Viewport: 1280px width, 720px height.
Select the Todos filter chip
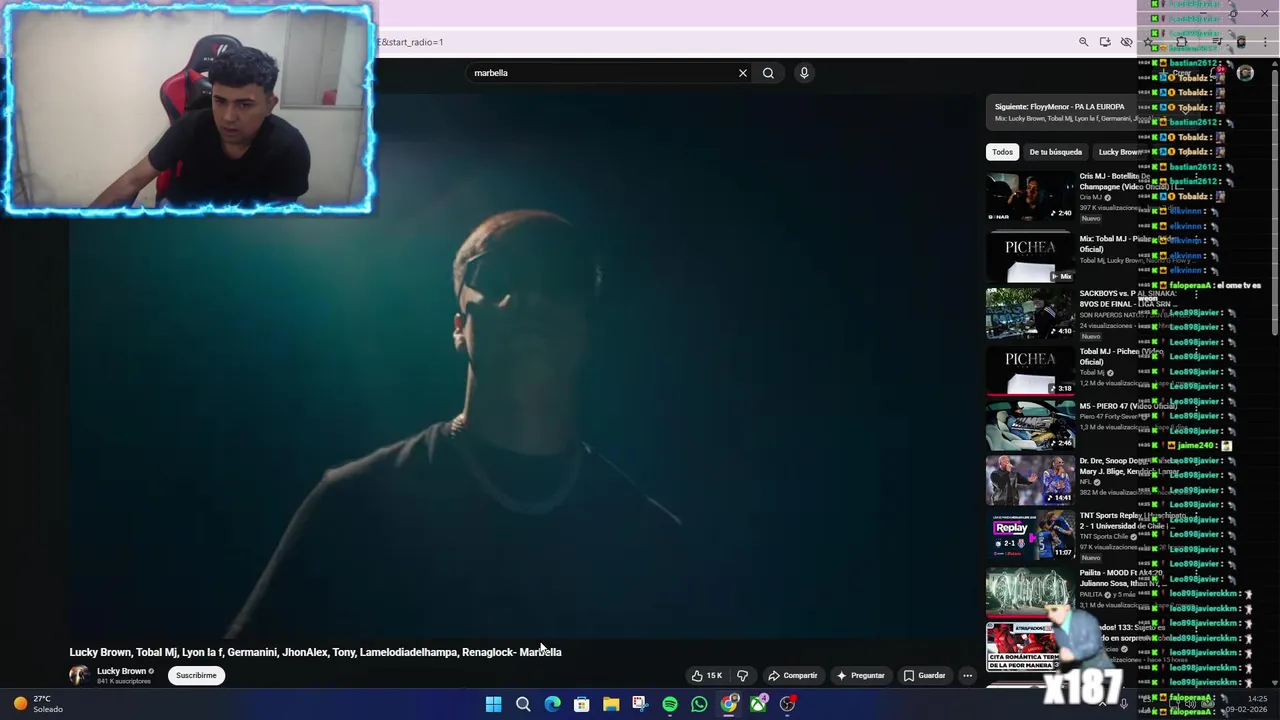1002,152
